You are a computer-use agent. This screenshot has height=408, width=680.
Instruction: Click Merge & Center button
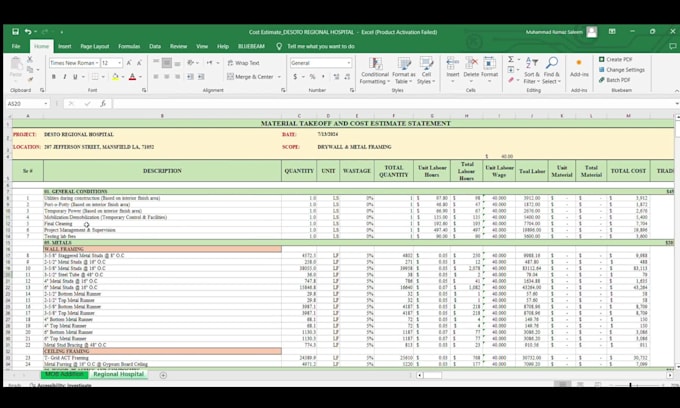[x=250, y=77]
